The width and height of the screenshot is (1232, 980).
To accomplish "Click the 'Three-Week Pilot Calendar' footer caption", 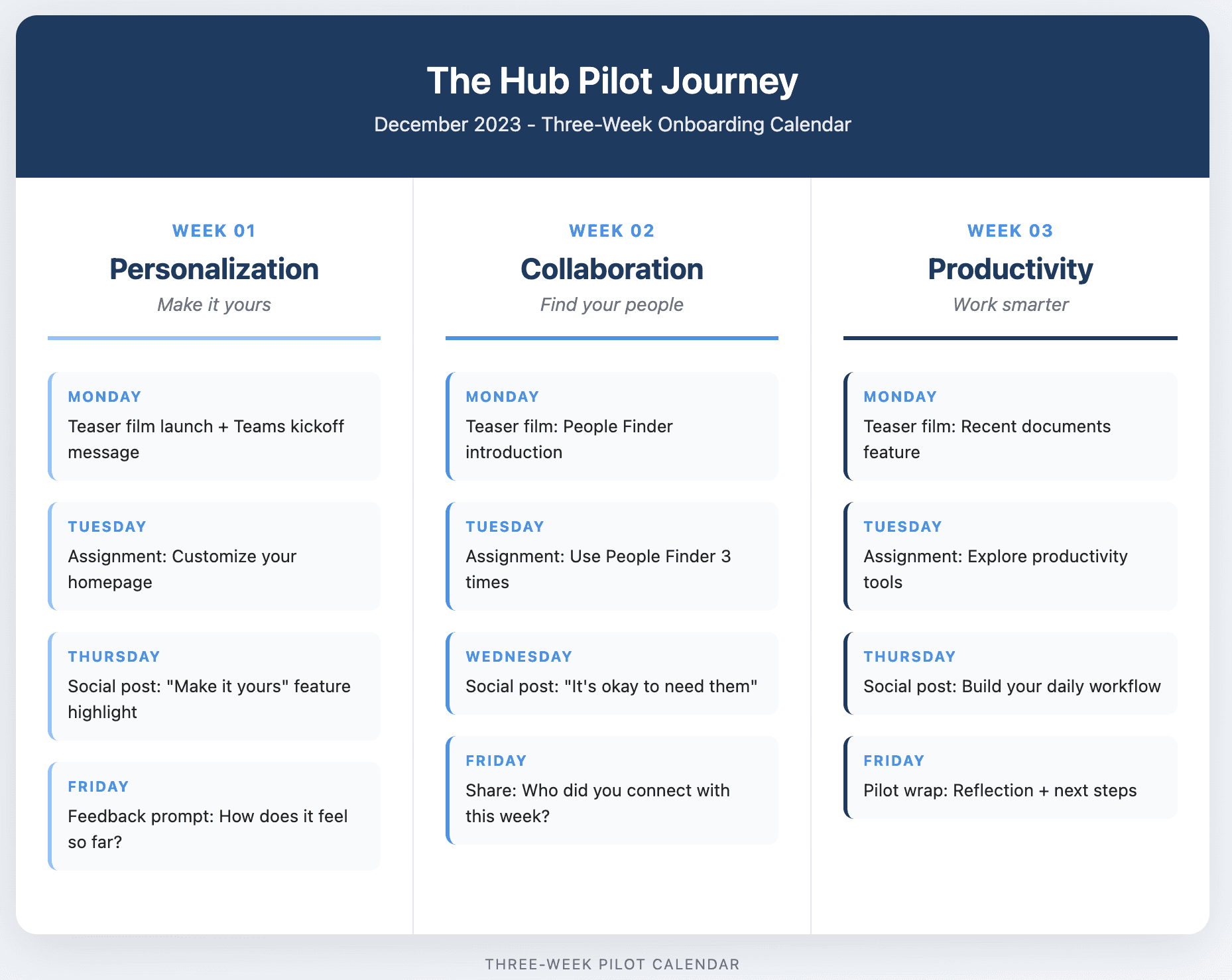I will [x=612, y=964].
